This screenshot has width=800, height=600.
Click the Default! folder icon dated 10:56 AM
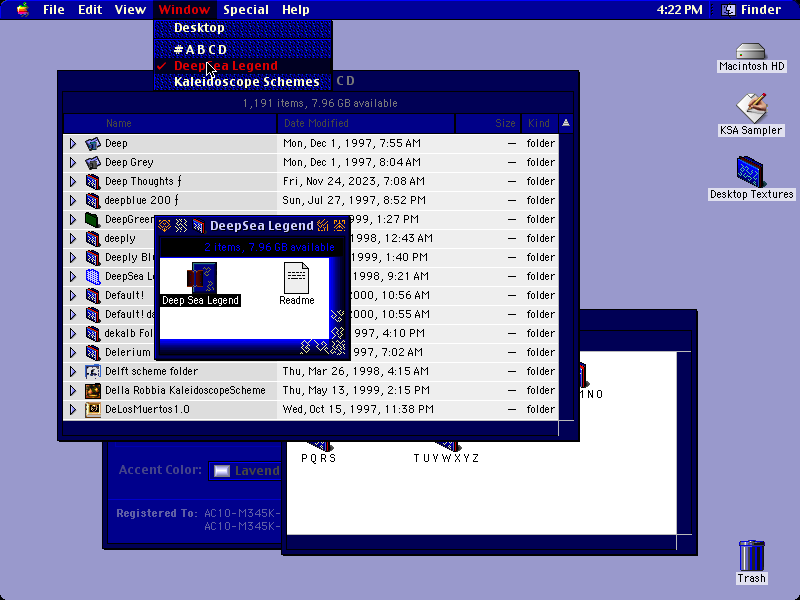click(92, 295)
